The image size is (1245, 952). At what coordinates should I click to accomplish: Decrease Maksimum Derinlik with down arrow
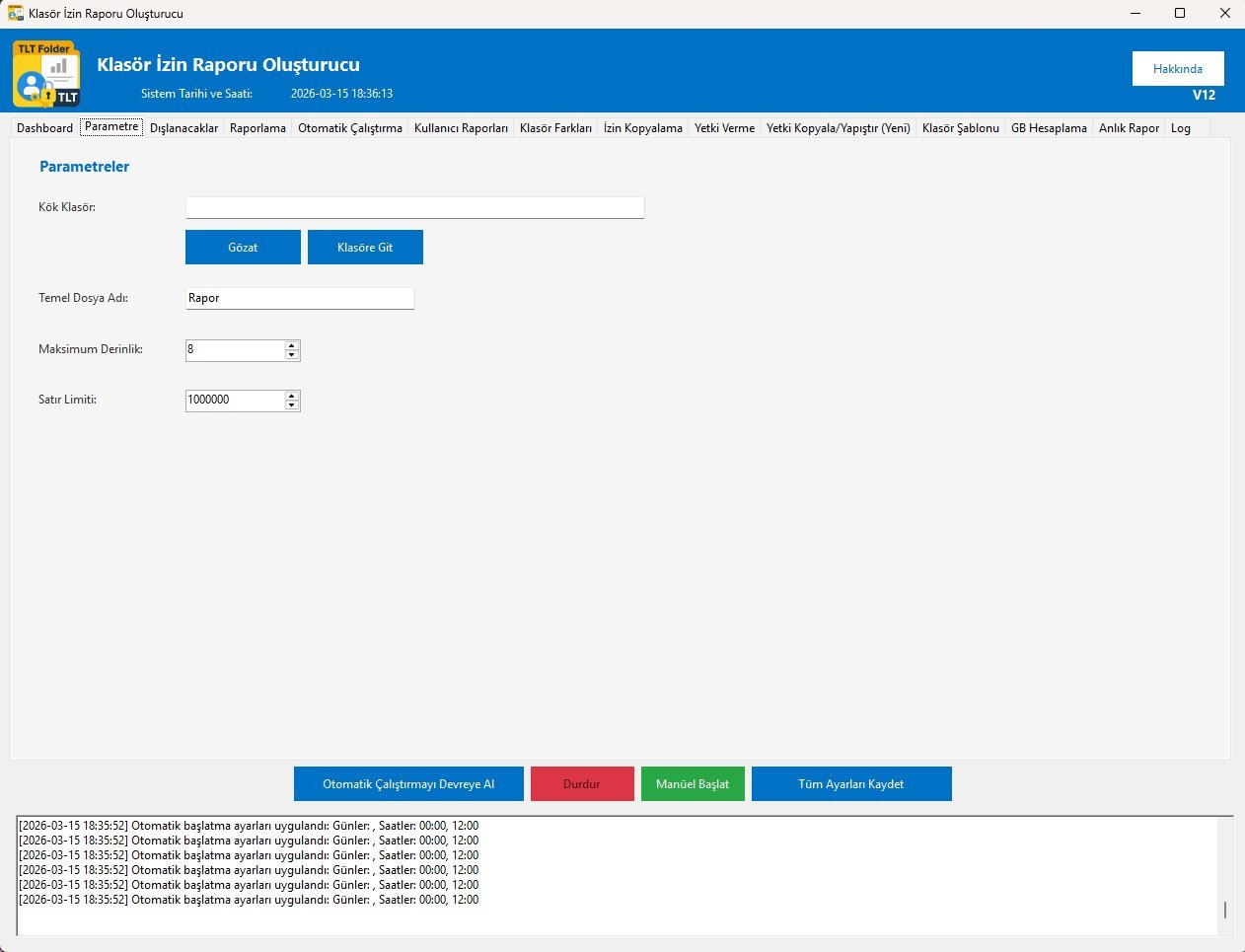[x=291, y=355]
